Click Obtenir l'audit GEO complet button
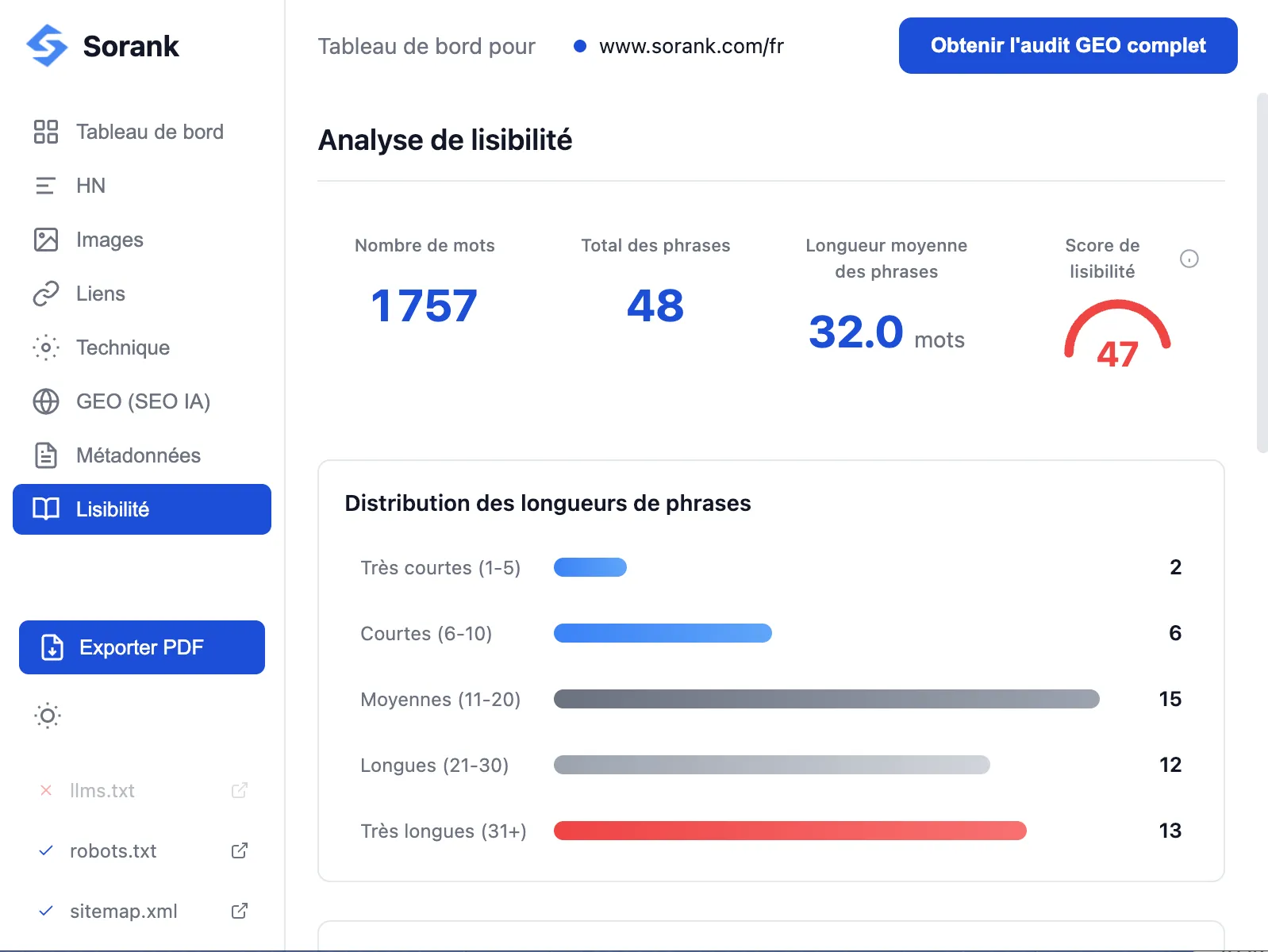The image size is (1268, 952). [1068, 45]
